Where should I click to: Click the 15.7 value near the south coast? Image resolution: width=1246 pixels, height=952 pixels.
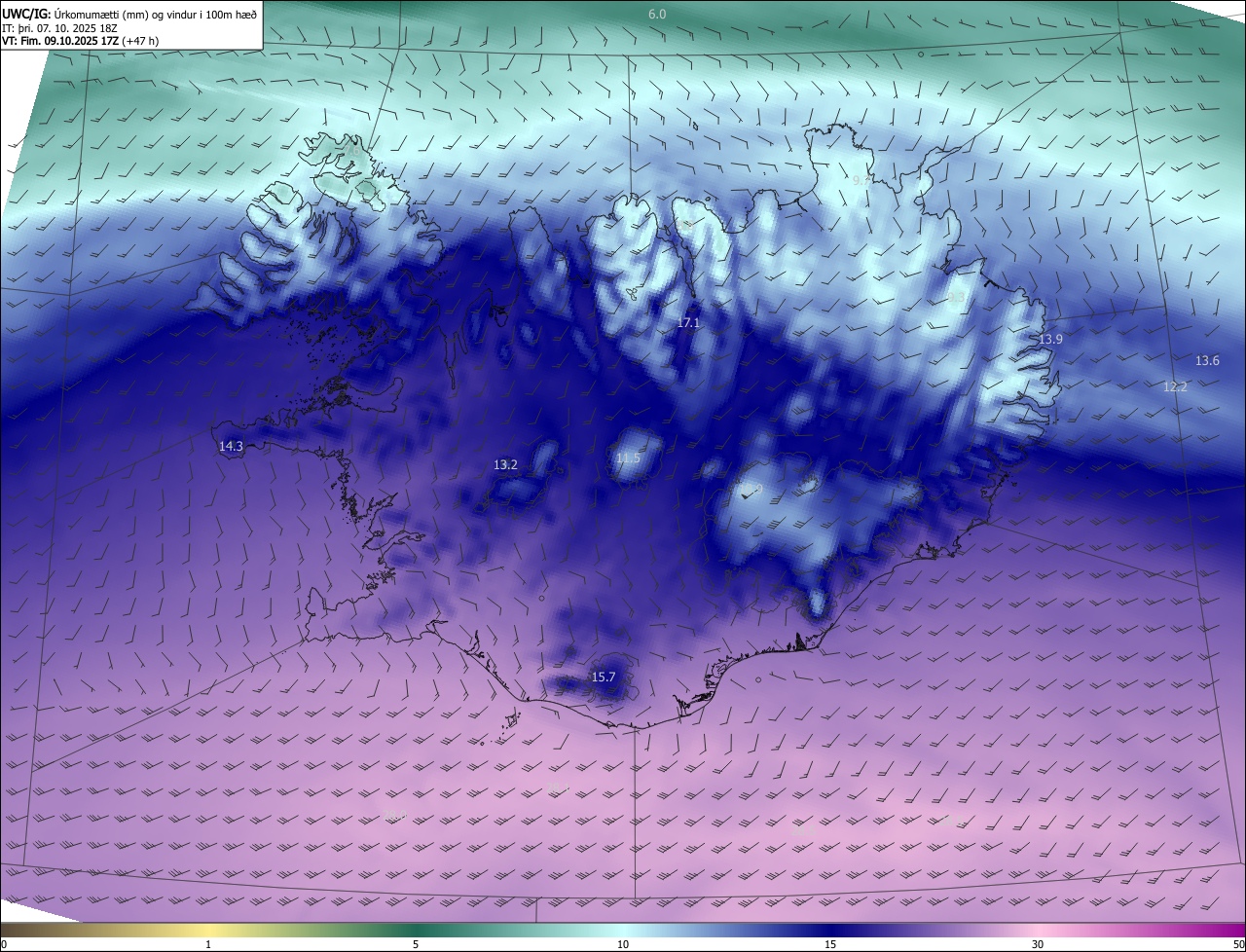[x=604, y=677]
